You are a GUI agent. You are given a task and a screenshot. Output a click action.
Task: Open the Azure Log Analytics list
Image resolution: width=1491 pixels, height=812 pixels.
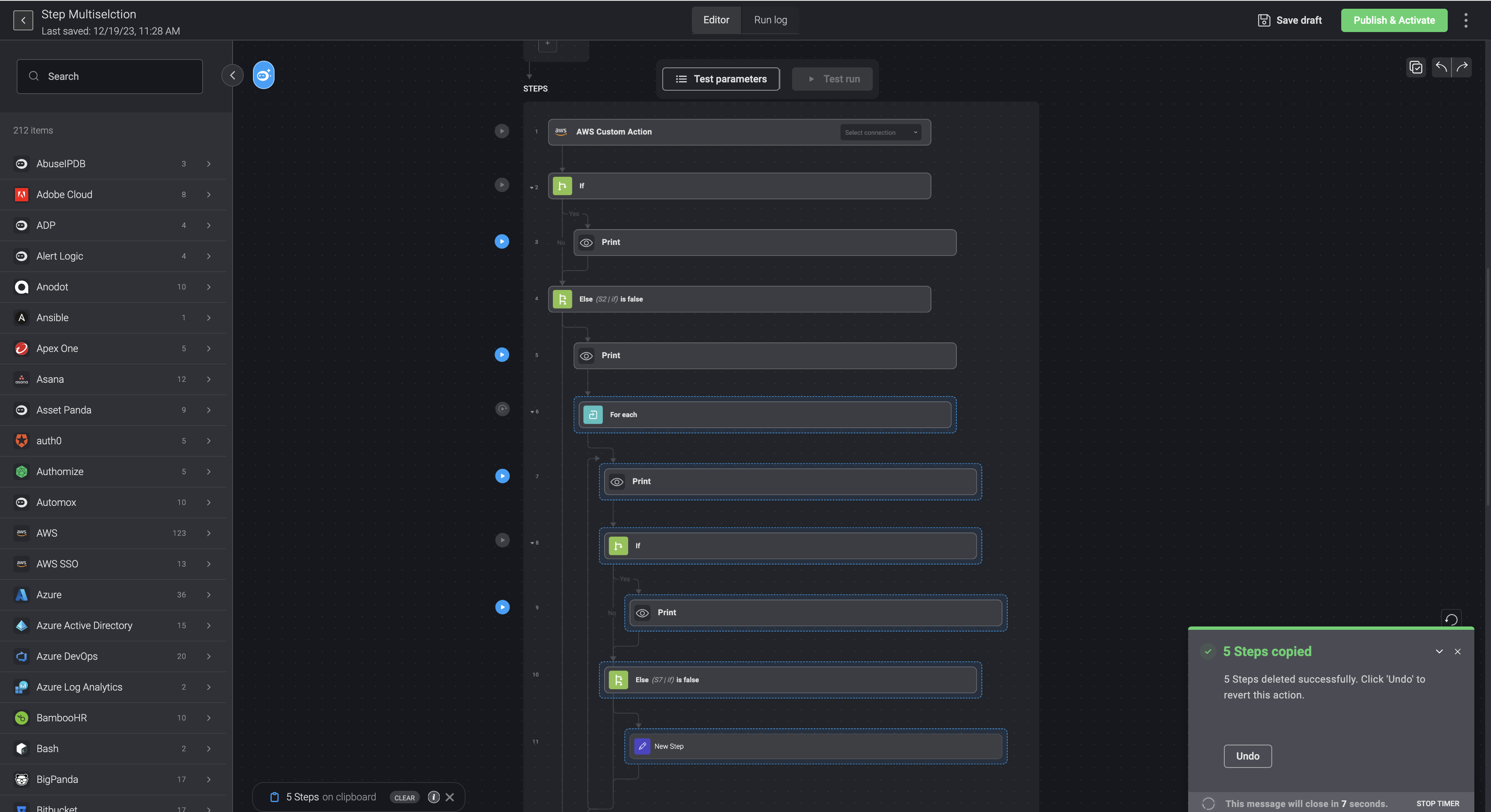point(113,687)
